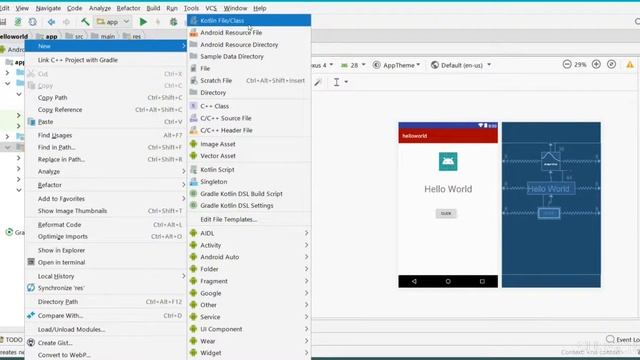
Task: Expand the Widget submenu
Action: (x=249, y=353)
